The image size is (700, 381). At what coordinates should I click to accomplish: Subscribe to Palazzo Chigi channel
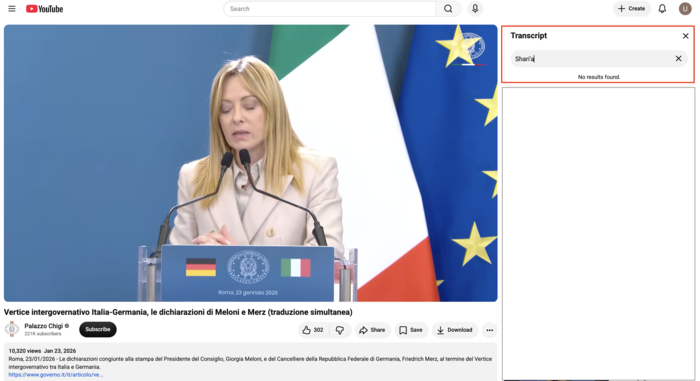98,329
